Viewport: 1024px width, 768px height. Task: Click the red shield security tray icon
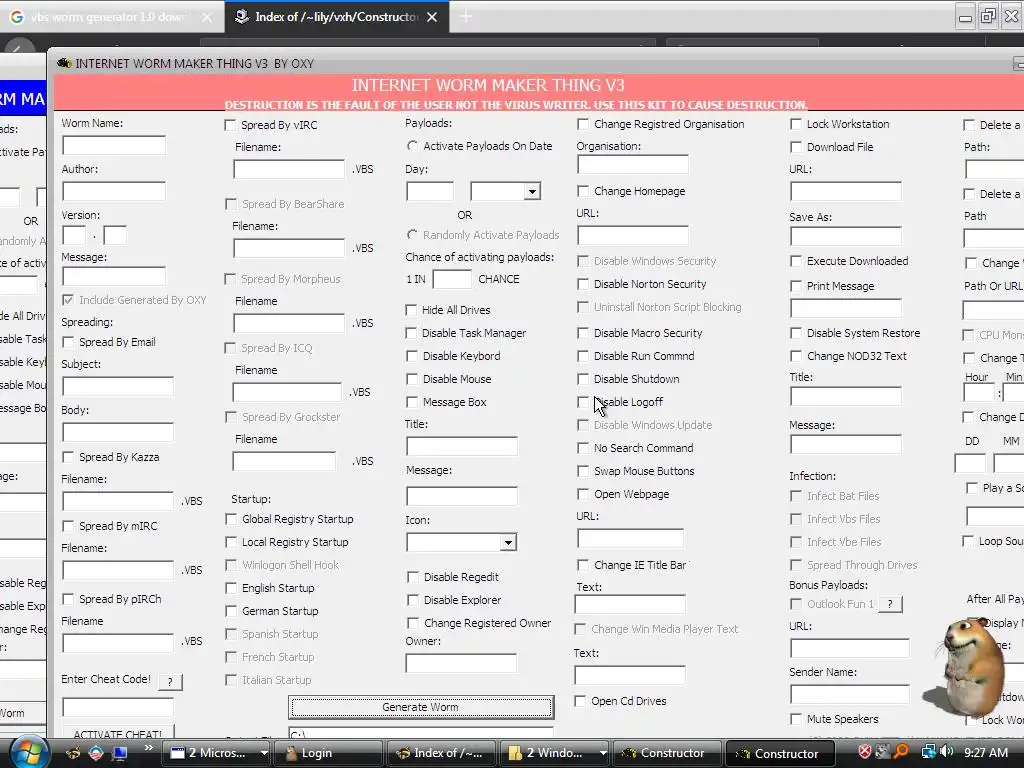pos(865,752)
